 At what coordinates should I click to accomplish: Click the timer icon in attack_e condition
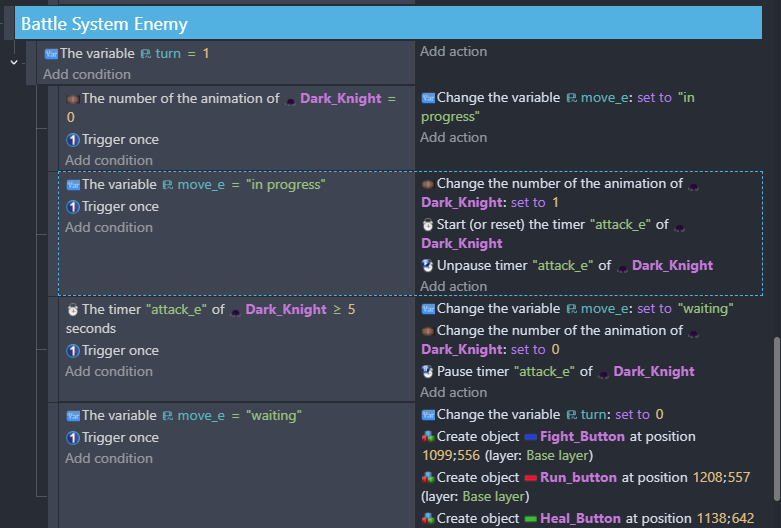(73, 310)
